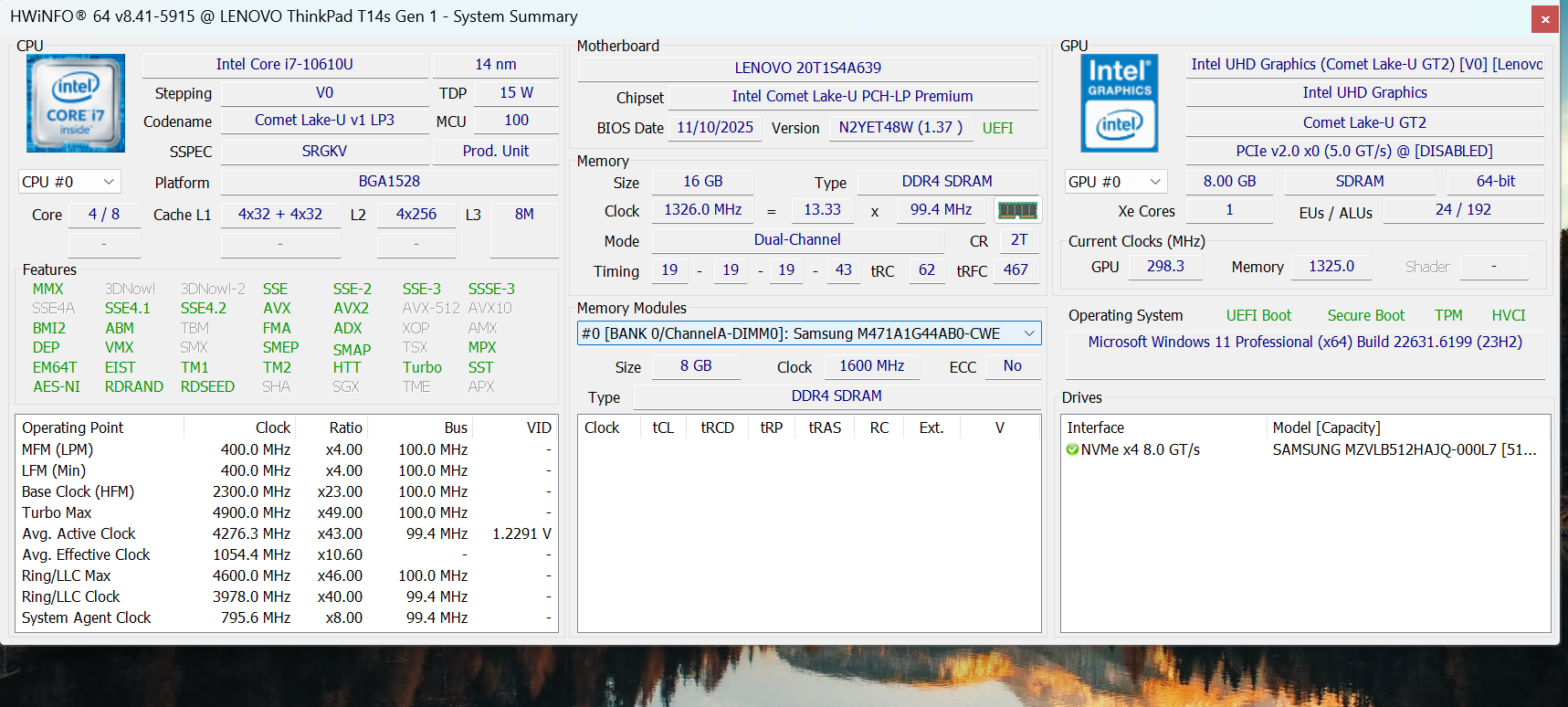Image resolution: width=1568 pixels, height=707 pixels.
Task: Click the L2 cache value 4x256
Action: click(x=416, y=214)
